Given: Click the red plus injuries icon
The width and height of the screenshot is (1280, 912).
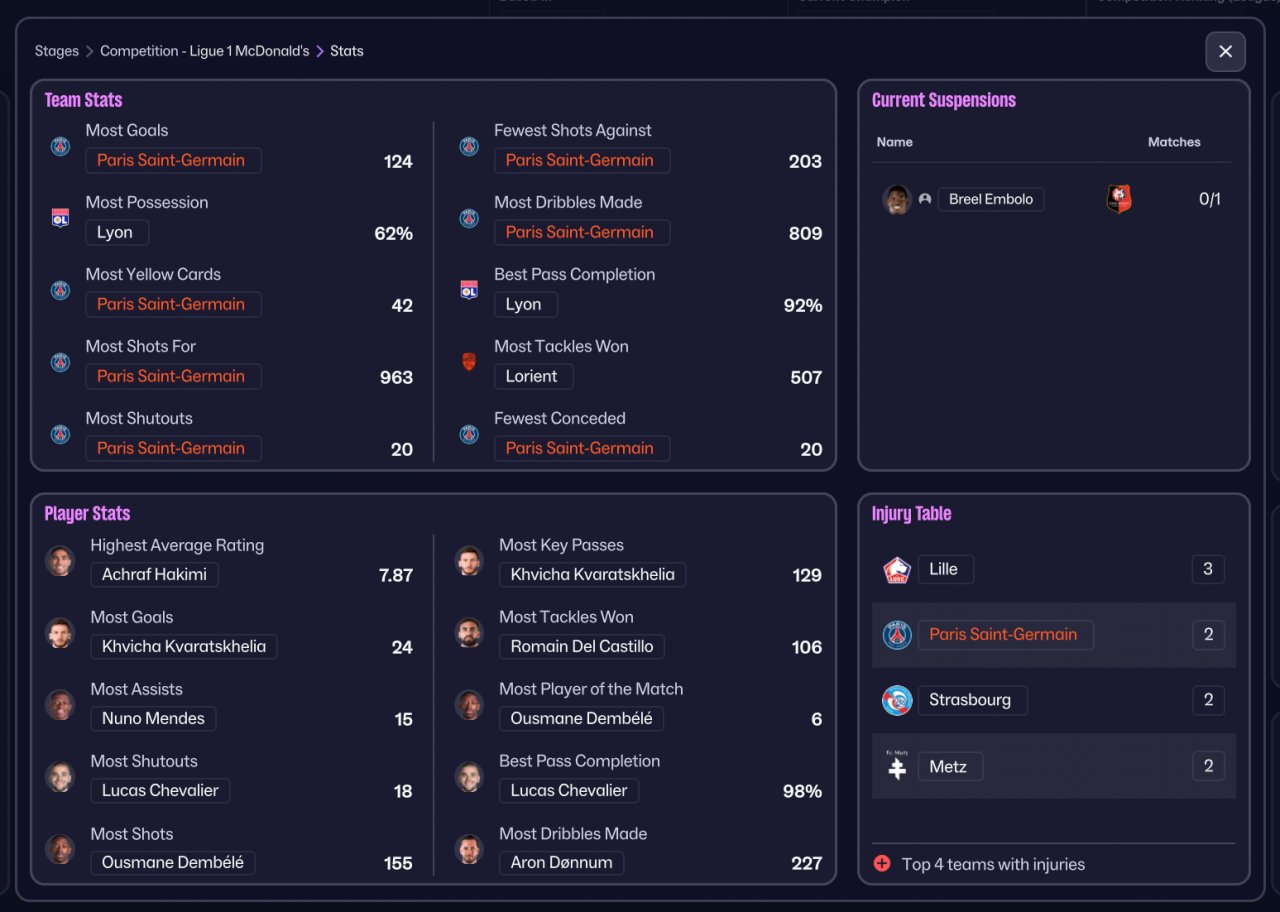Looking at the screenshot, I should (x=882, y=864).
